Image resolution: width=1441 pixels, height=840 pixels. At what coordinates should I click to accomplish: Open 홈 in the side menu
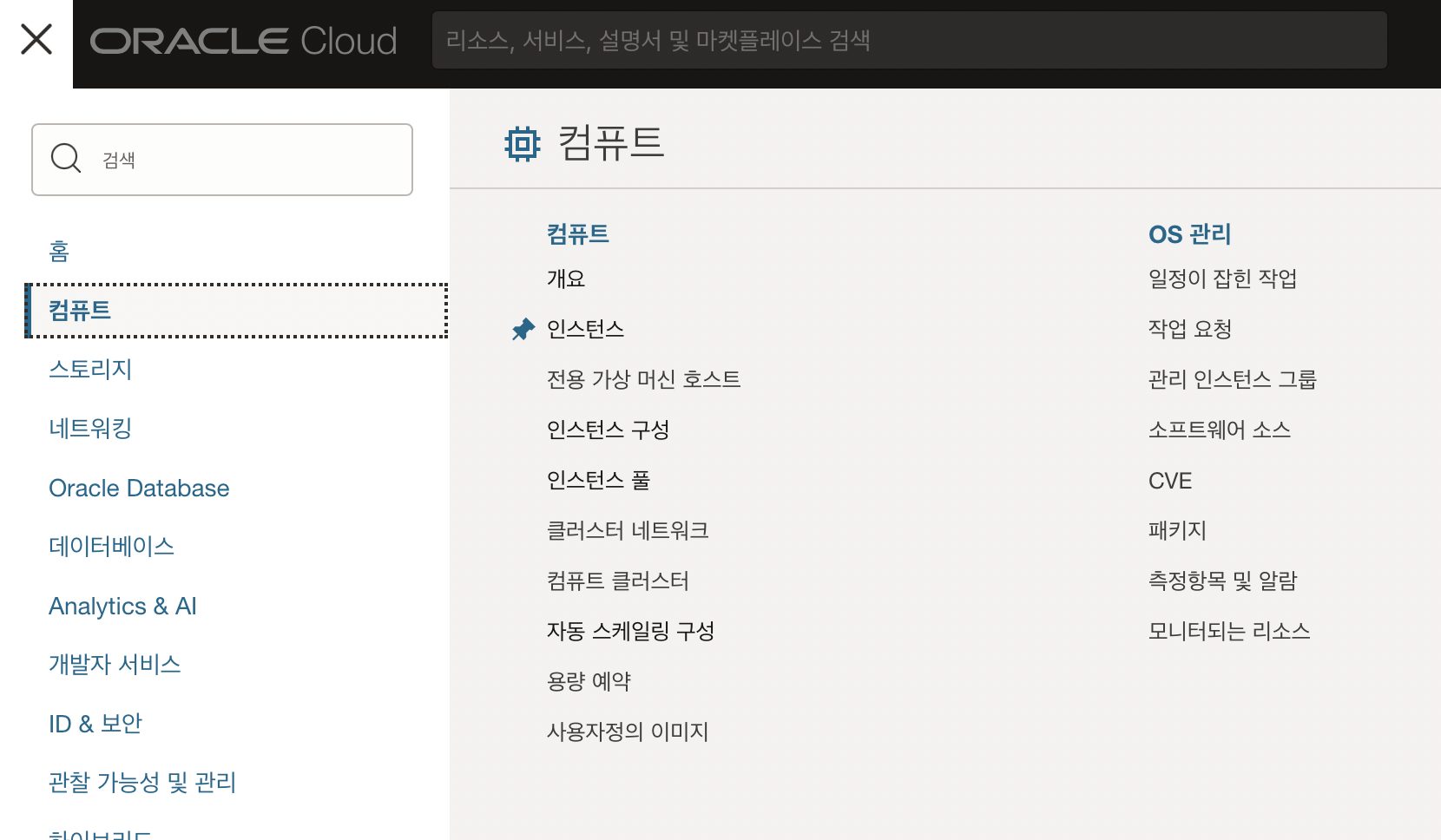coord(59,252)
